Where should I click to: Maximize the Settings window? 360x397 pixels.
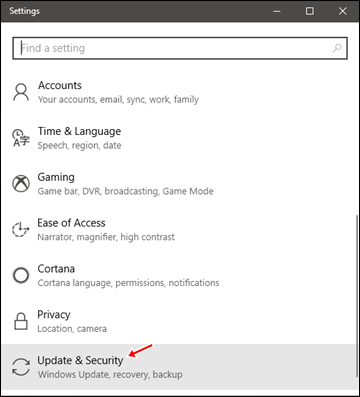point(310,11)
